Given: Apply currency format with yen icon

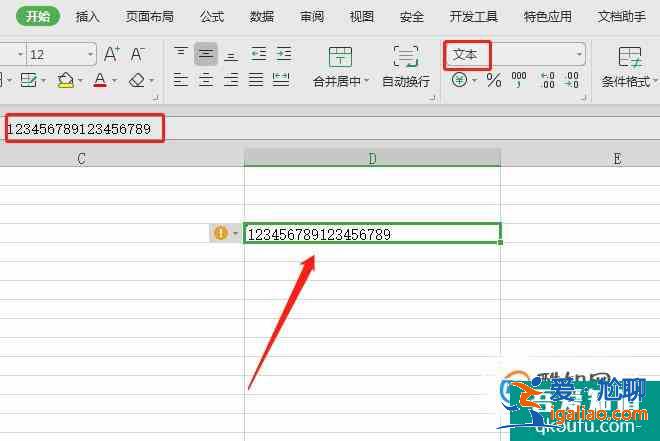Looking at the screenshot, I should pyautogui.click(x=459, y=80).
